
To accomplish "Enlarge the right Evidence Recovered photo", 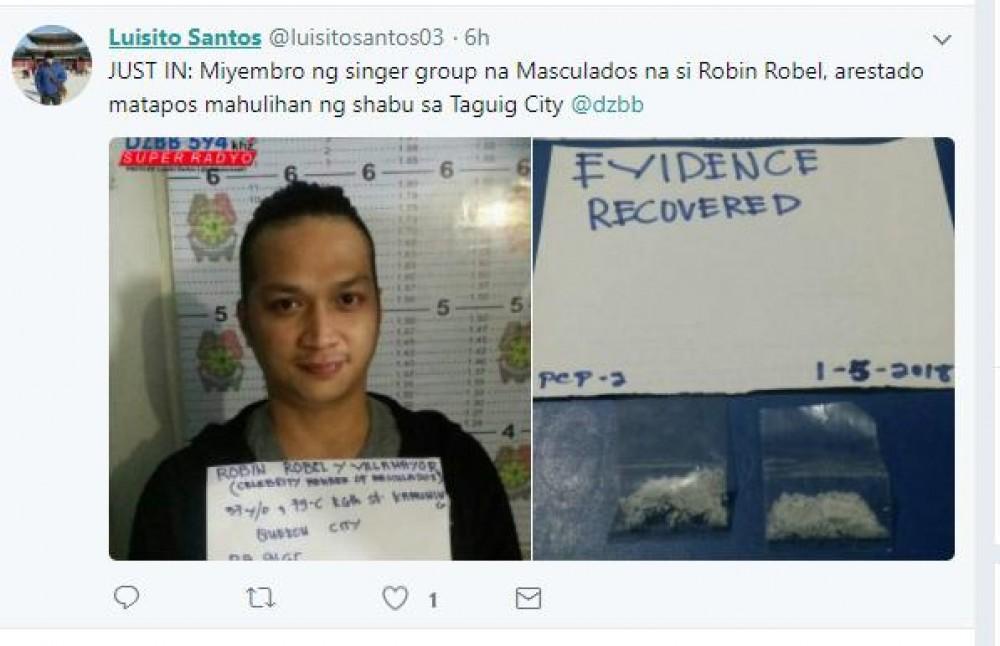I will pos(744,349).
